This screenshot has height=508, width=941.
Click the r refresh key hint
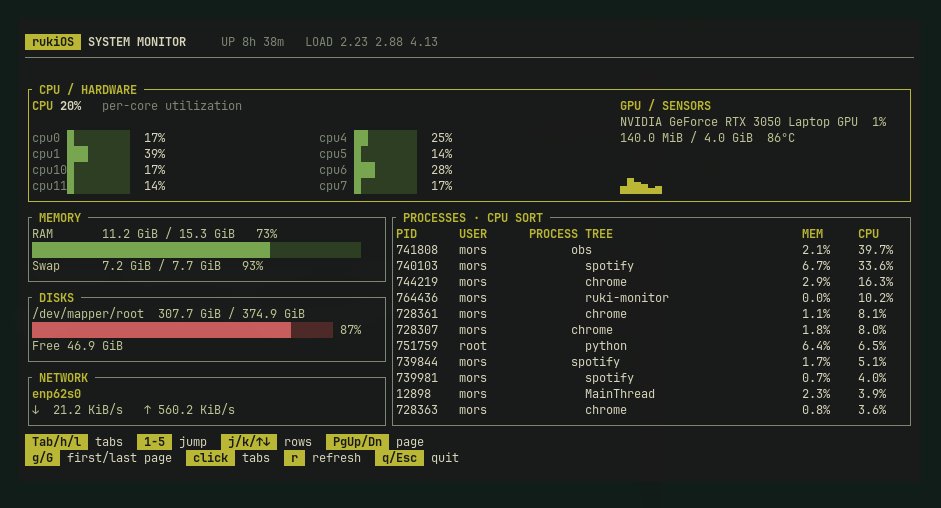[x=294, y=458]
